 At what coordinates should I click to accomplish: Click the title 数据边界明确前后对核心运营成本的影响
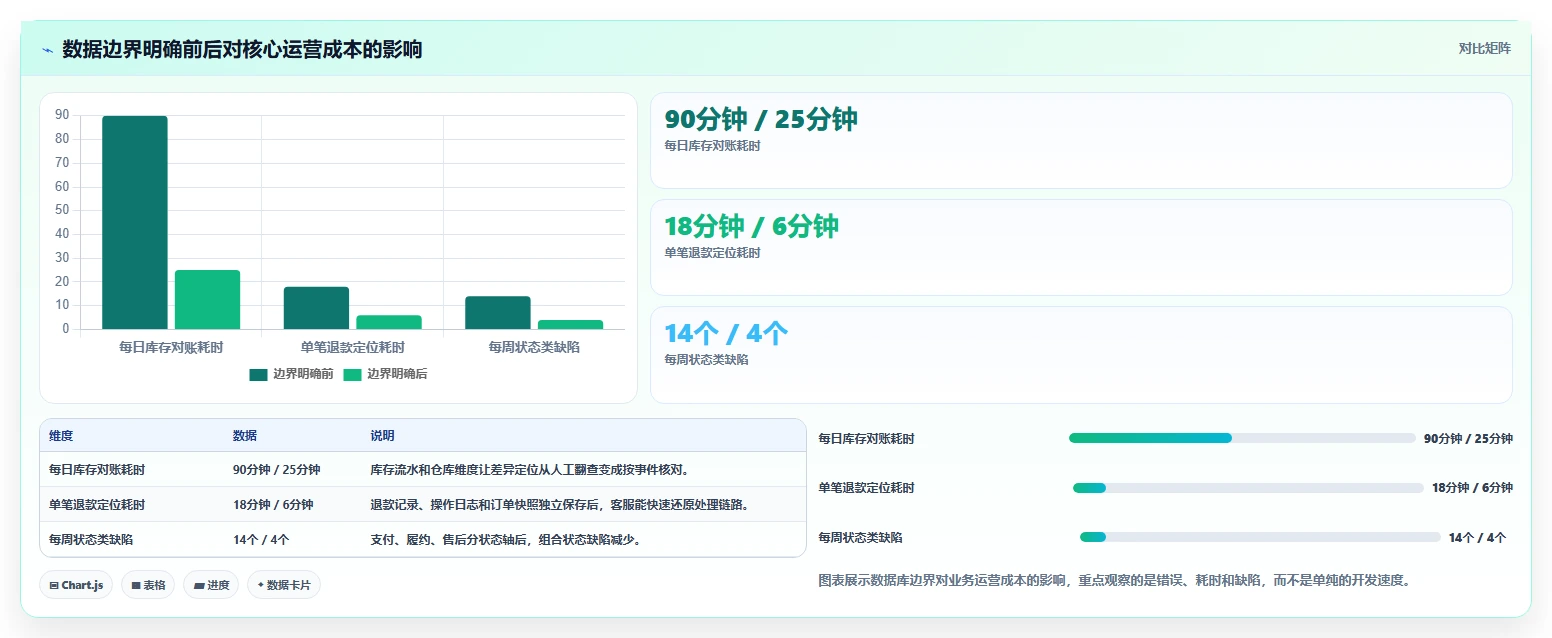242,49
